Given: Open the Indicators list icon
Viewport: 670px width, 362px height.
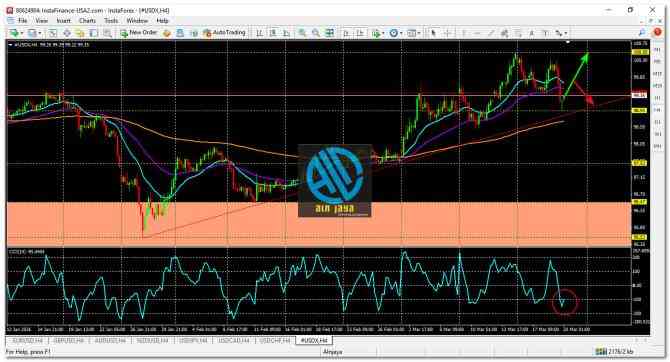Looking at the screenshot, I should [376, 33].
